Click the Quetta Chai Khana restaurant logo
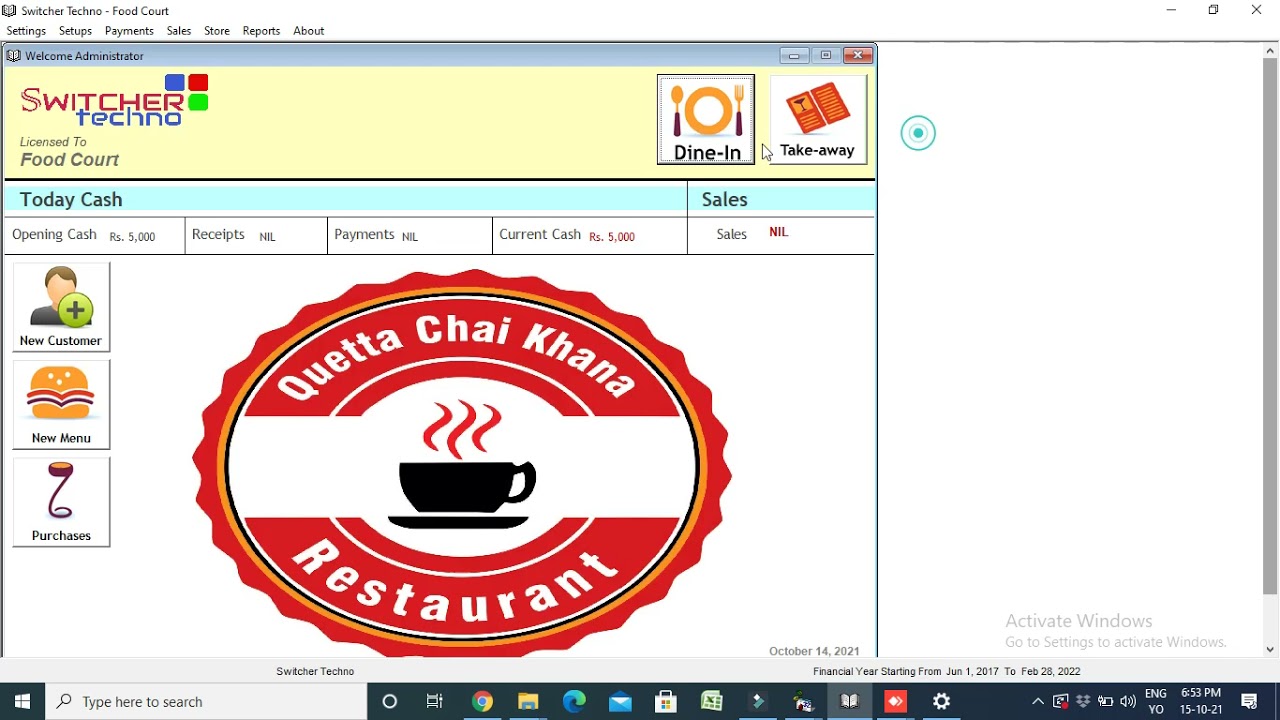 pyautogui.click(x=462, y=462)
